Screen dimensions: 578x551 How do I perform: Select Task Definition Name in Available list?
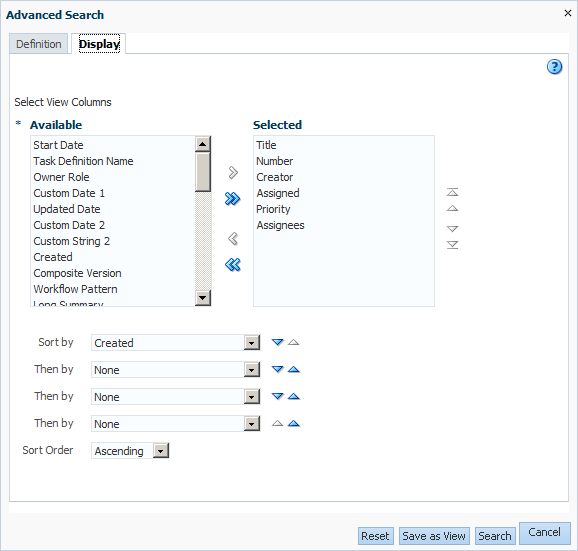click(83, 161)
